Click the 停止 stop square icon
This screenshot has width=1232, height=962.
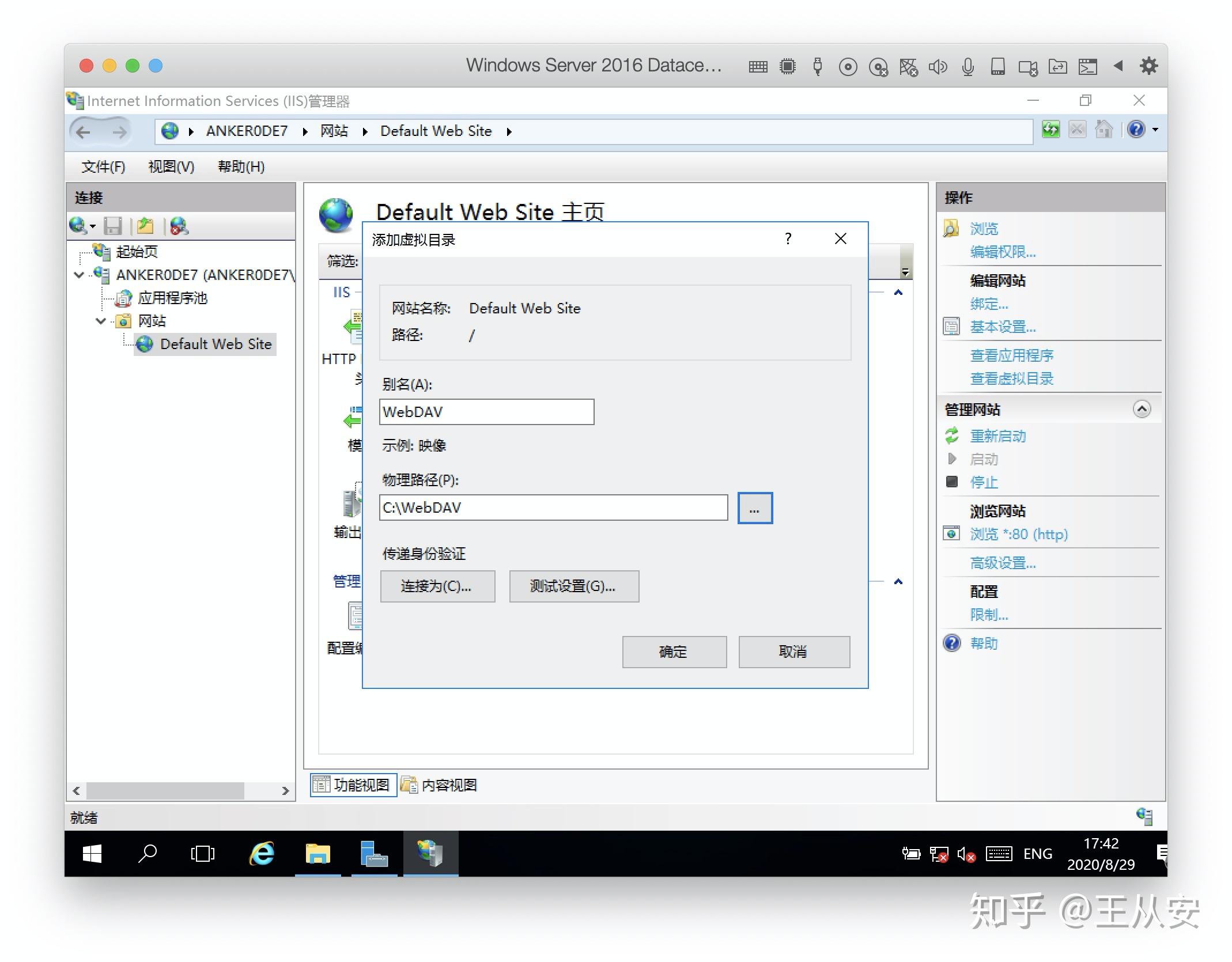[951, 482]
